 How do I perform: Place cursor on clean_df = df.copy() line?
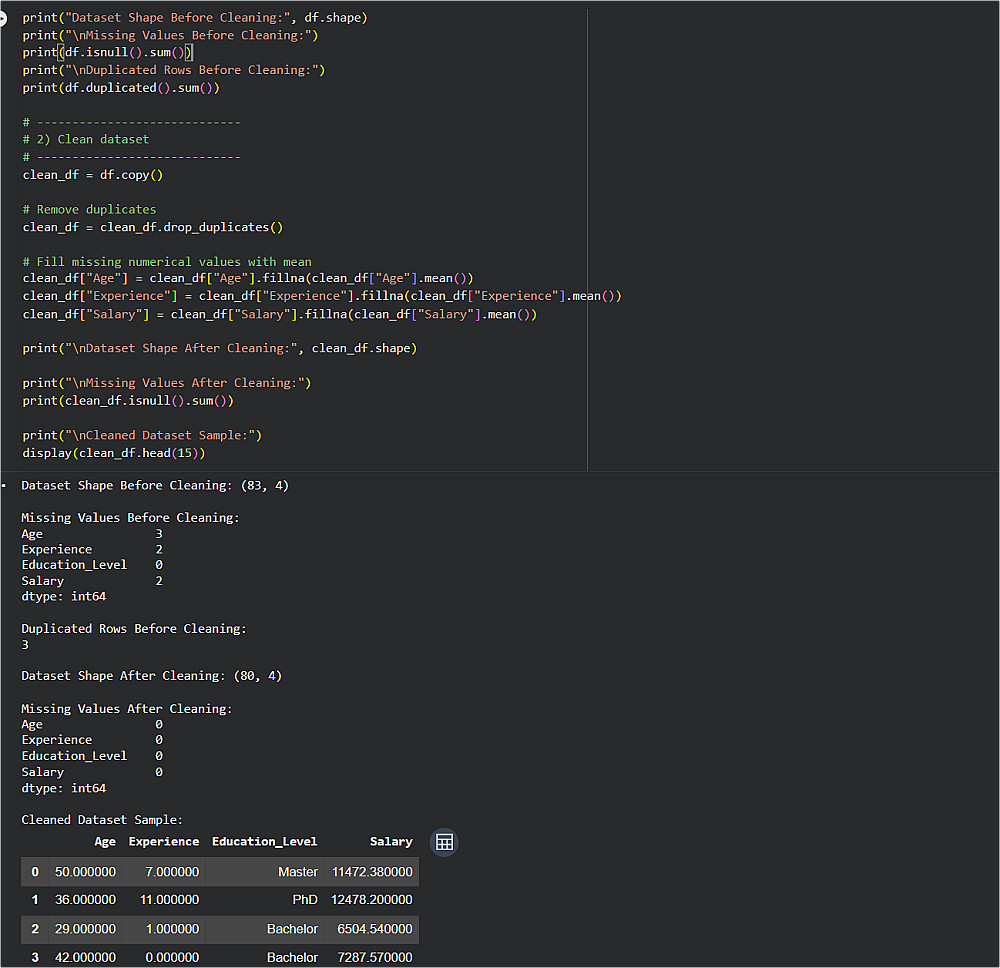pyautogui.click(x=93, y=175)
